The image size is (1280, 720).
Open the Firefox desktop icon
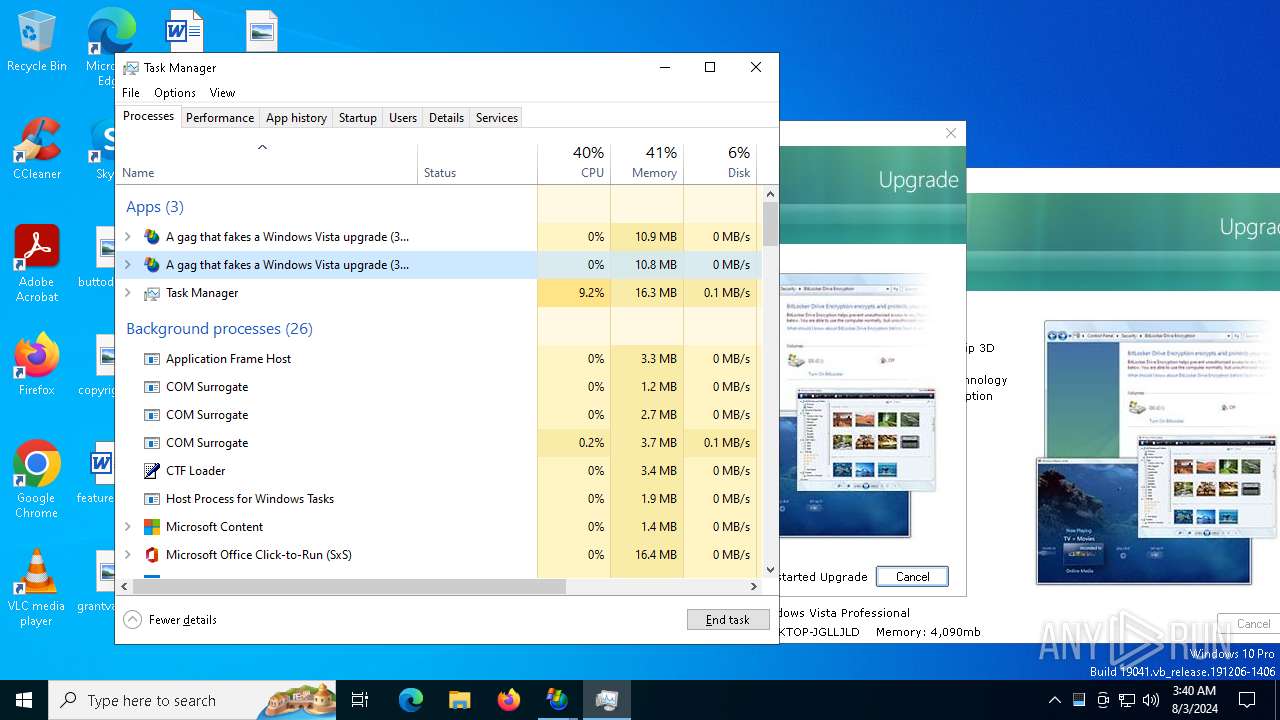(x=36, y=364)
